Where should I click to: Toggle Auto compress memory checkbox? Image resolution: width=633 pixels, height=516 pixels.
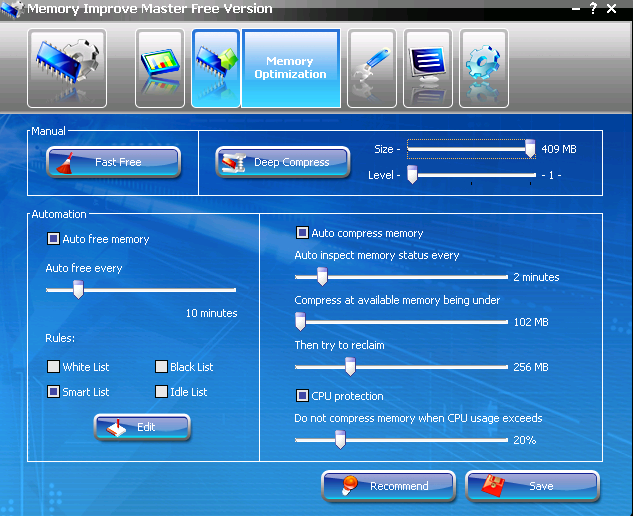(x=302, y=233)
